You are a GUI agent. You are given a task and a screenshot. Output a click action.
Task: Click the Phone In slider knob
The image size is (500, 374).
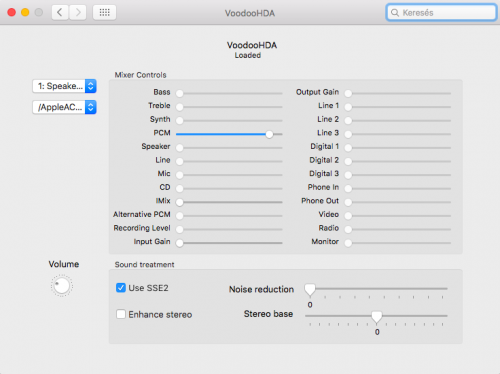(348, 189)
